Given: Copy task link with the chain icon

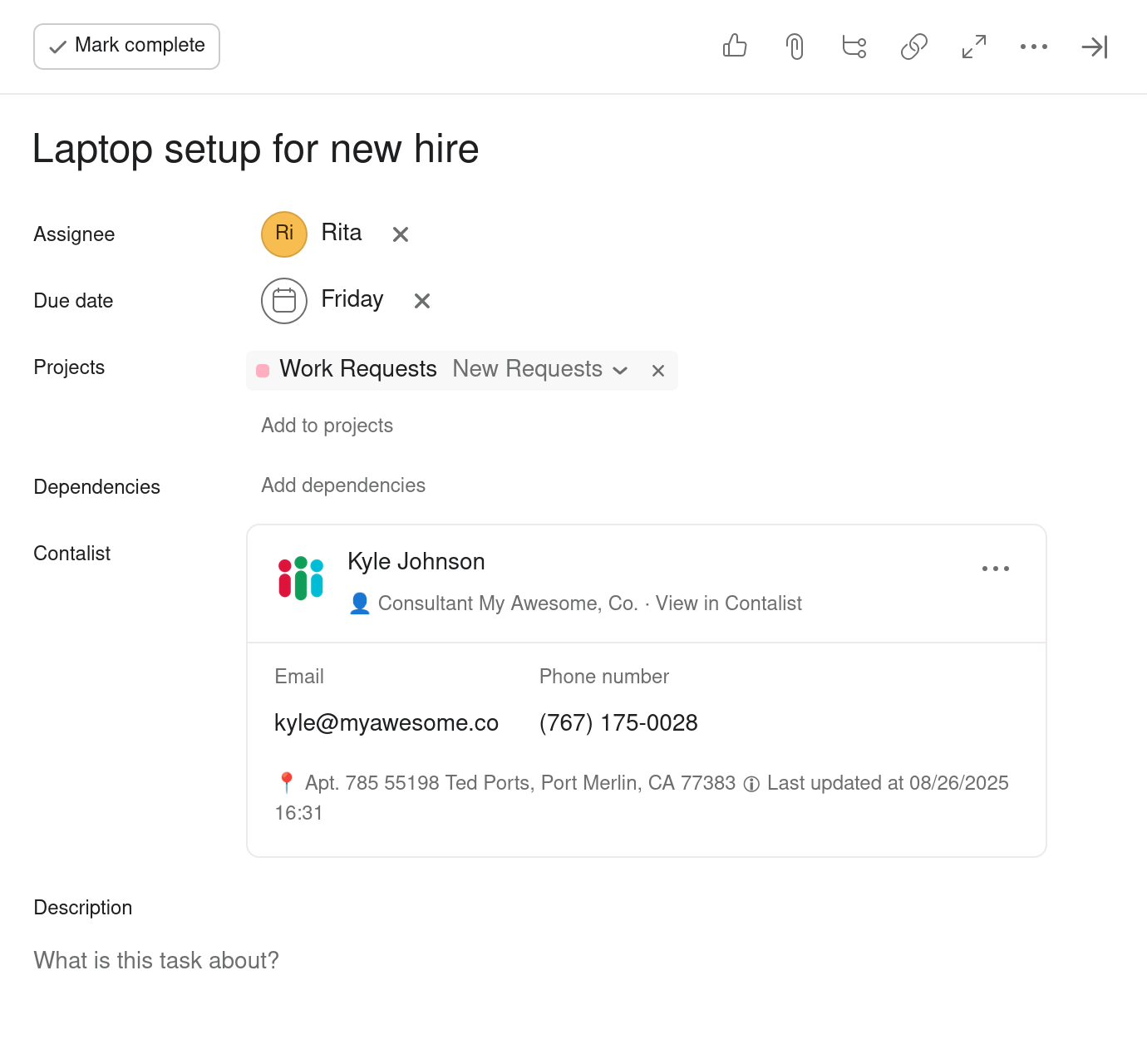Looking at the screenshot, I should click(x=914, y=47).
